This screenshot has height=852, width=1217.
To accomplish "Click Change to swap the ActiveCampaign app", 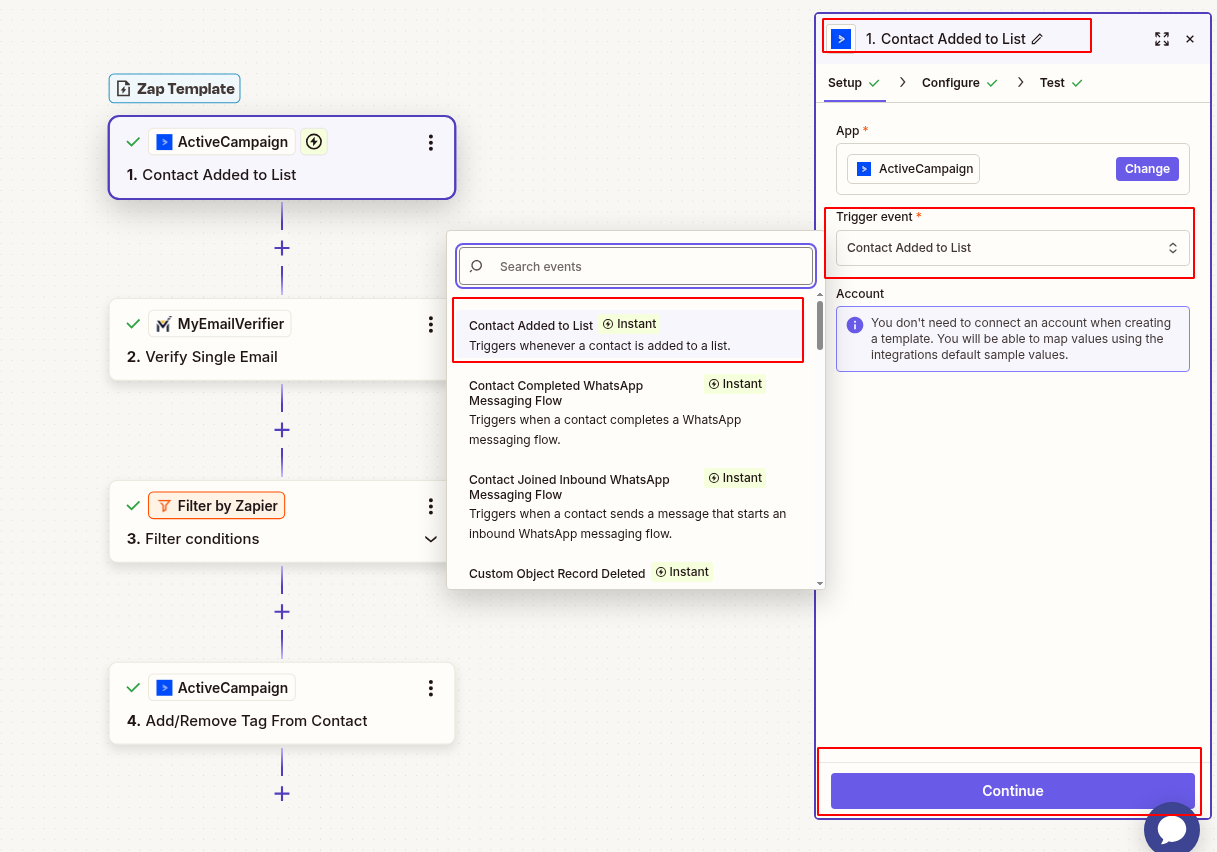I will (1146, 168).
